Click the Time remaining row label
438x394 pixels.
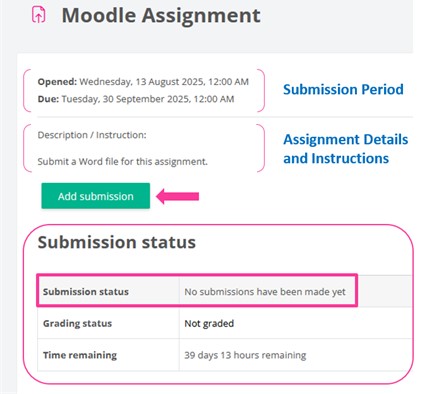(80, 355)
